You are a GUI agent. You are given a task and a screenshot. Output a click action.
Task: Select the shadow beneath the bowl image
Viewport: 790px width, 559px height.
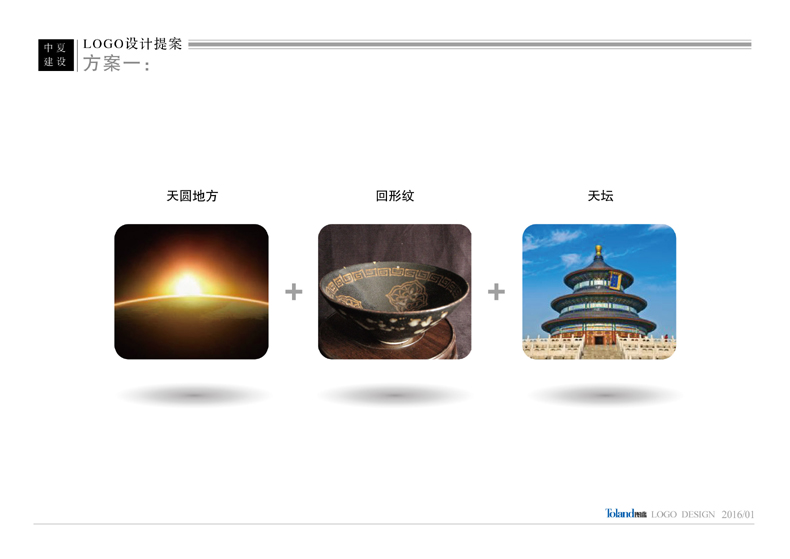click(395, 395)
